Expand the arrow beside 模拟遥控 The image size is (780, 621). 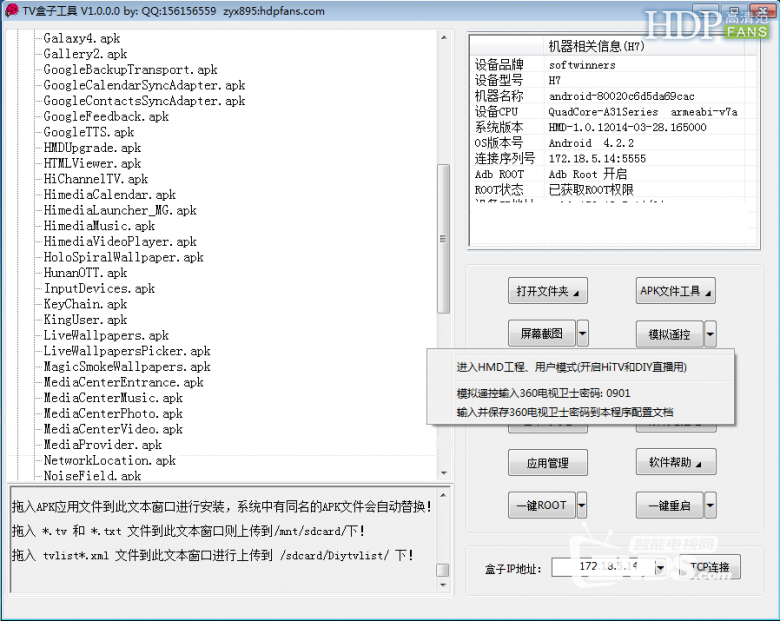tap(710, 334)
